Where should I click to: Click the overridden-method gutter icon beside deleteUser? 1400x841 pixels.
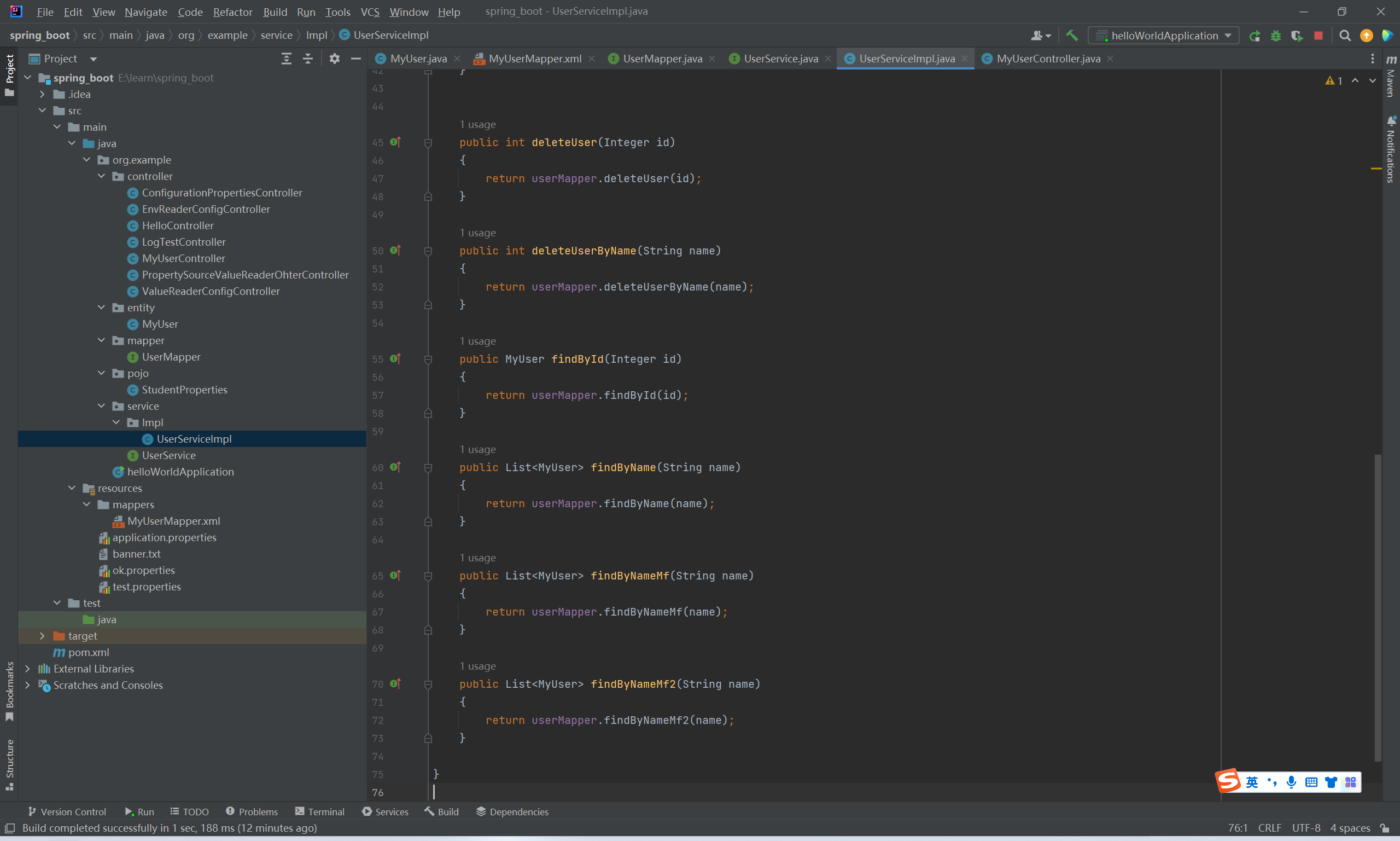click(x=395, y=142)
